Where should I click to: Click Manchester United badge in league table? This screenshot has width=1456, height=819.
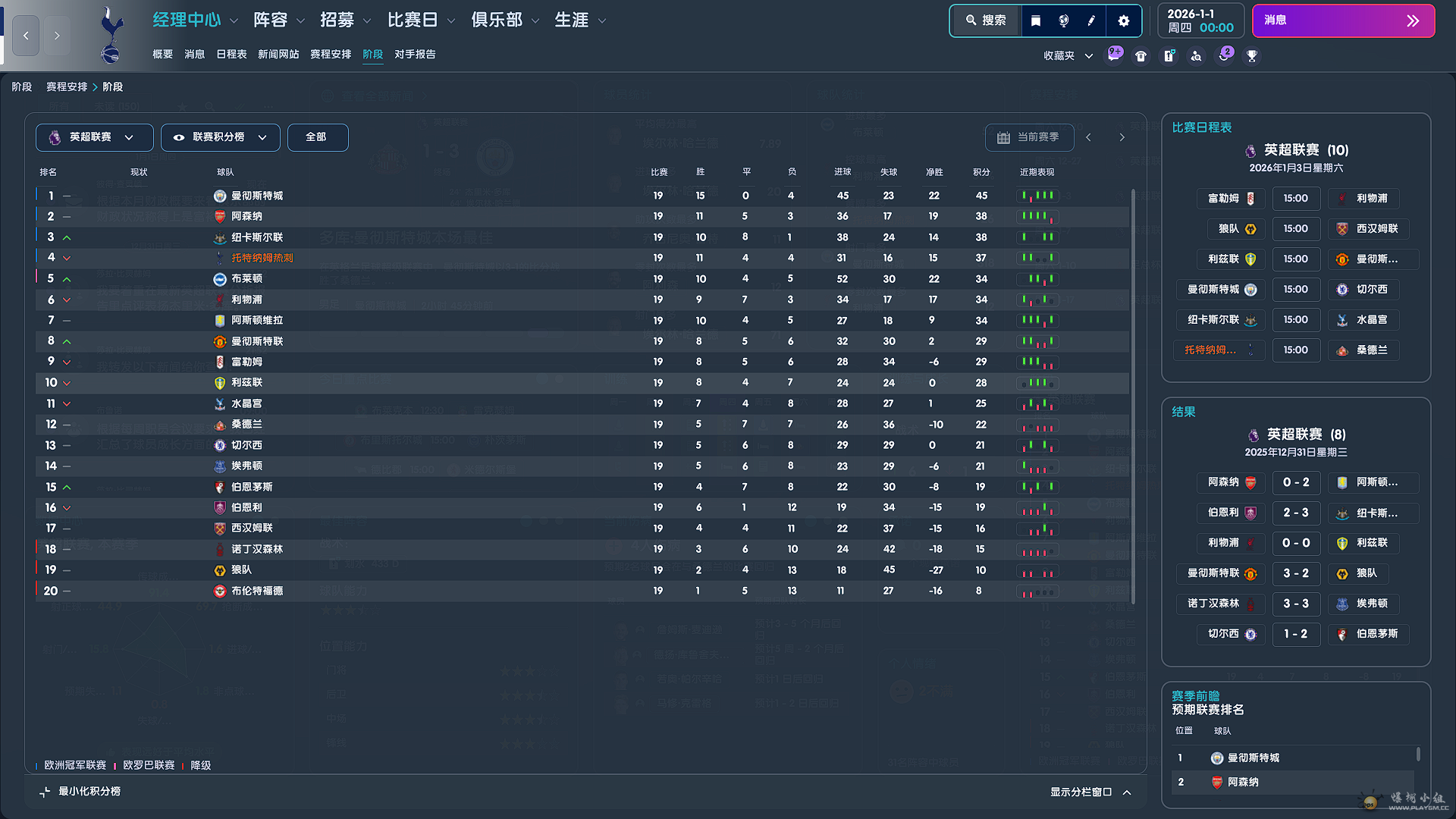[x=220, y=342]
